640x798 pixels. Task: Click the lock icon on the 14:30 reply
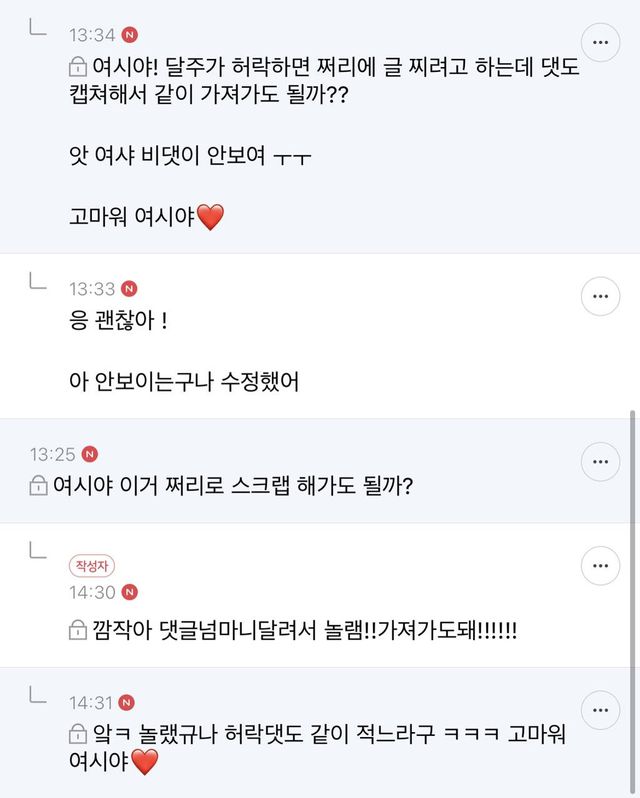[x=77, y=630]
